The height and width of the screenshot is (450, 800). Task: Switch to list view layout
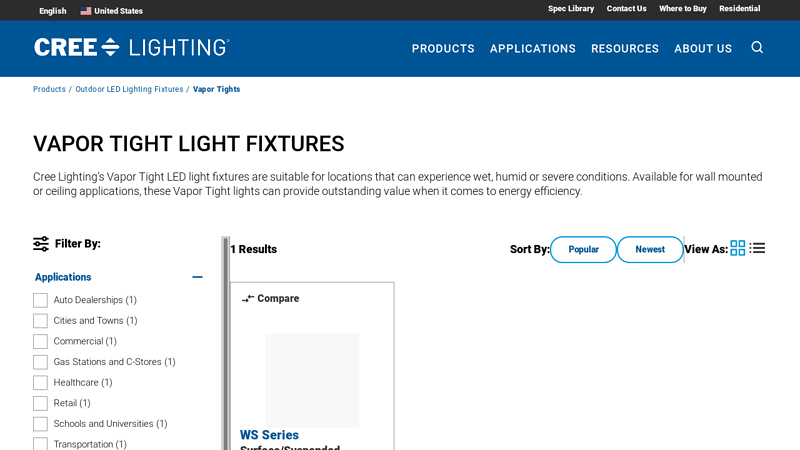coord(757,248)
